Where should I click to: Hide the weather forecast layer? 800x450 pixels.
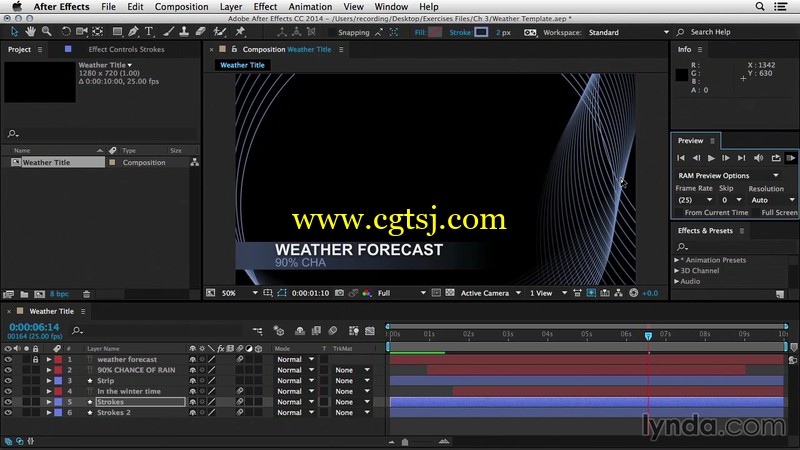8,359
